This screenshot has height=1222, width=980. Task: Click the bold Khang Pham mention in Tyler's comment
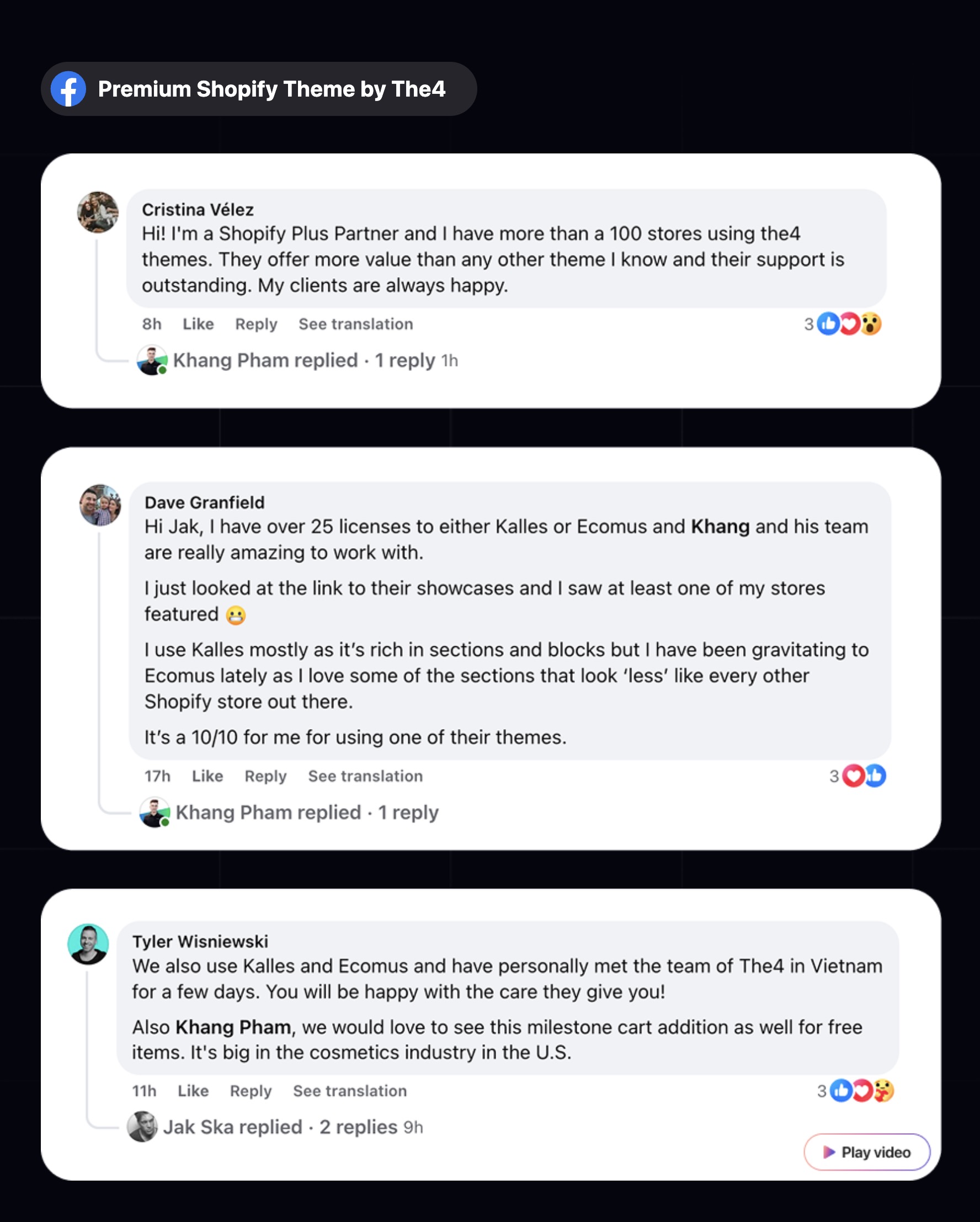coord(233,1027)
